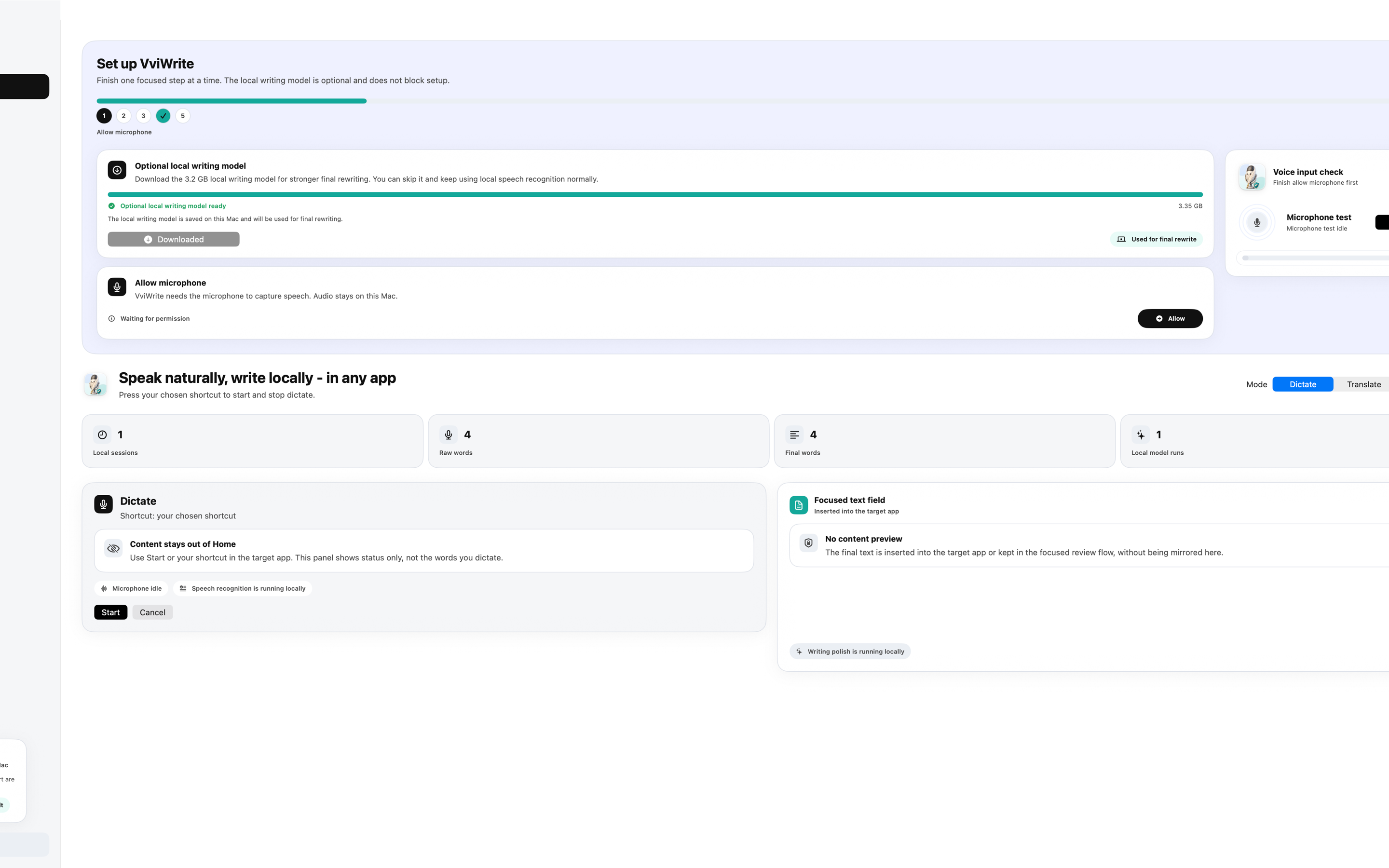Click "Finish allow microphone first" text
1389x868 pixels.
[x=1315, y=183]
